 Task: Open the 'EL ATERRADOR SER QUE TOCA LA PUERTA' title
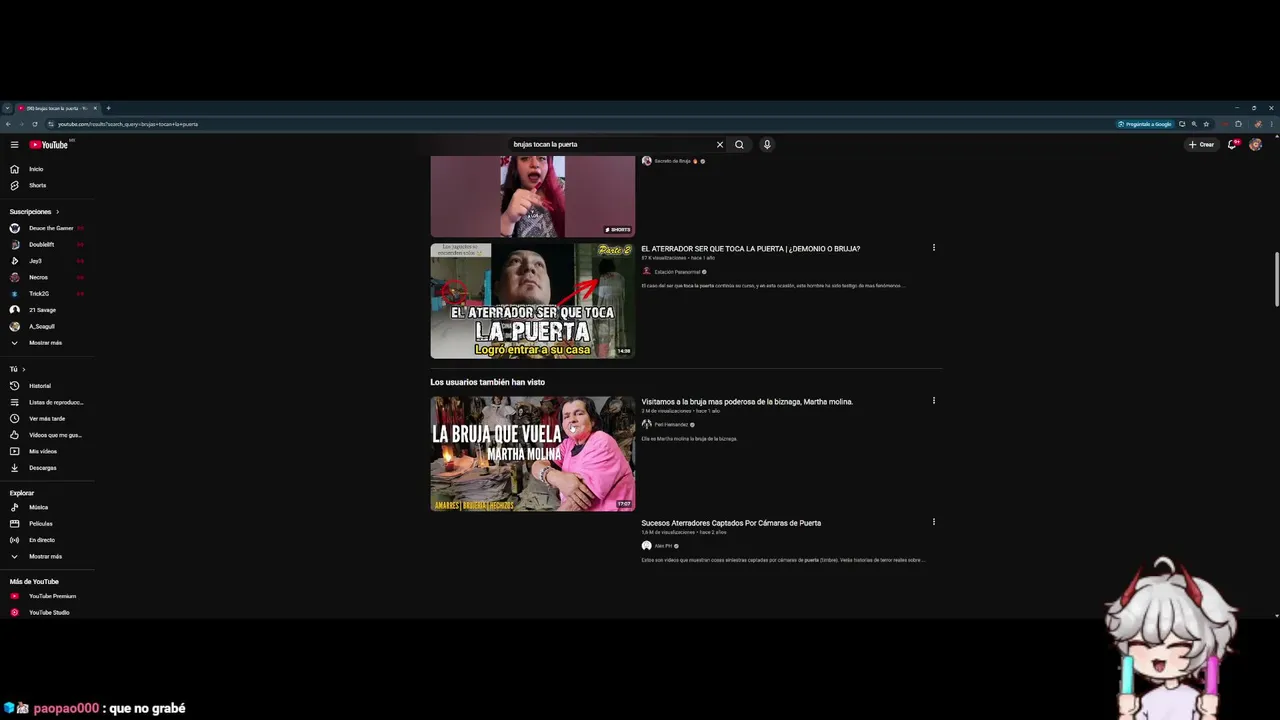pyautogui.click(x=750, y=249)
